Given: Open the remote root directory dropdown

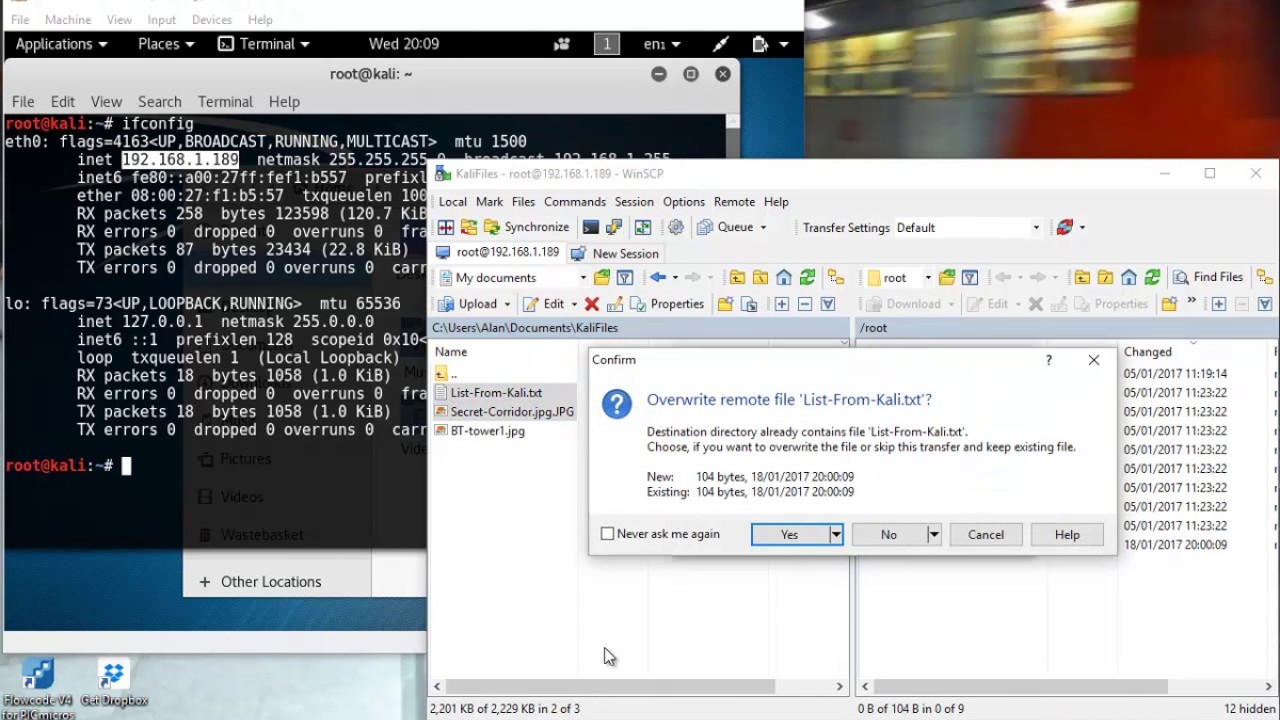Looking at the screenshot, I should pos(928,278).
